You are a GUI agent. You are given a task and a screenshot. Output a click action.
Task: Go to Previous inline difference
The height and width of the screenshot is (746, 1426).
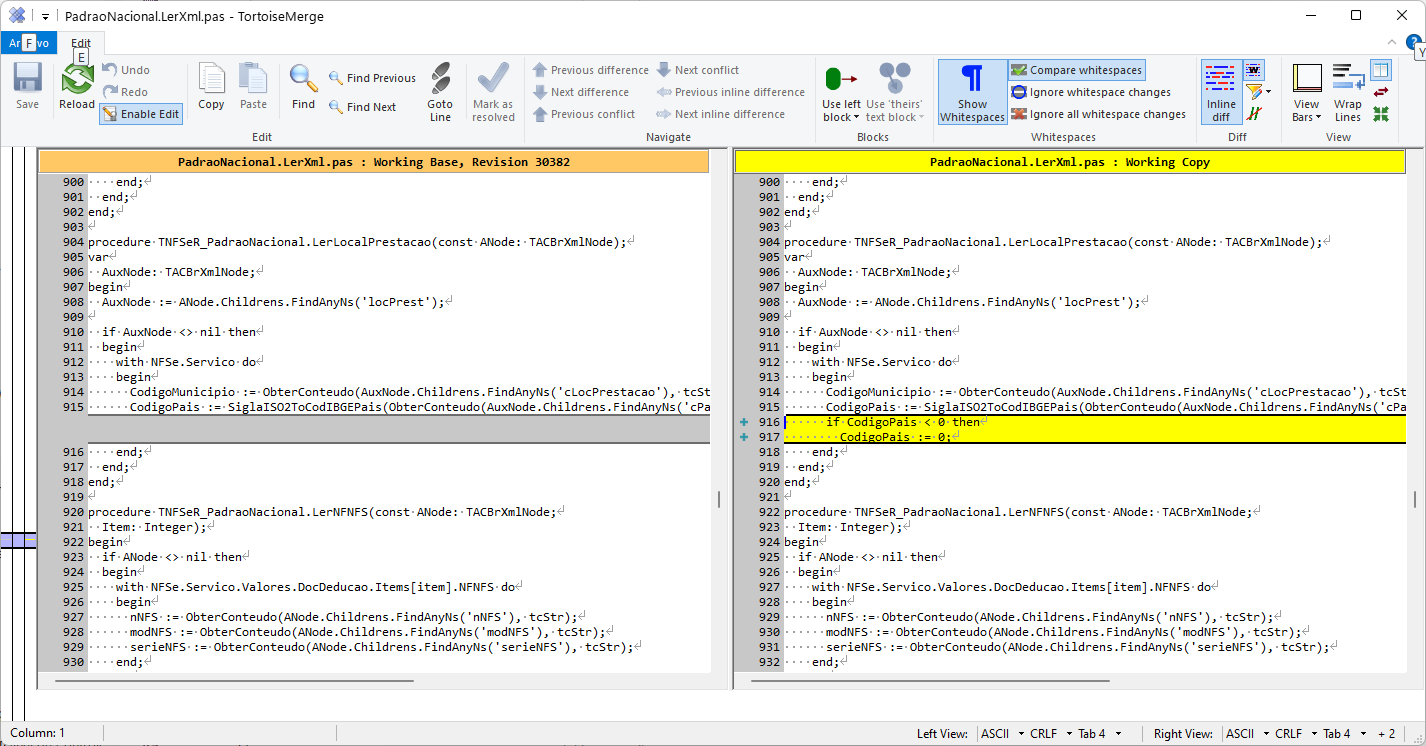pos(730,92)
